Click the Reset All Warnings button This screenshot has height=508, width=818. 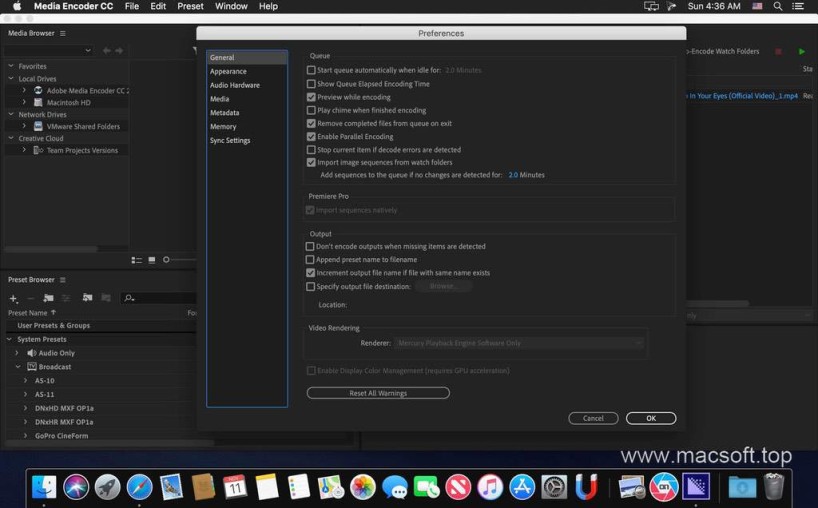[378, 393]
